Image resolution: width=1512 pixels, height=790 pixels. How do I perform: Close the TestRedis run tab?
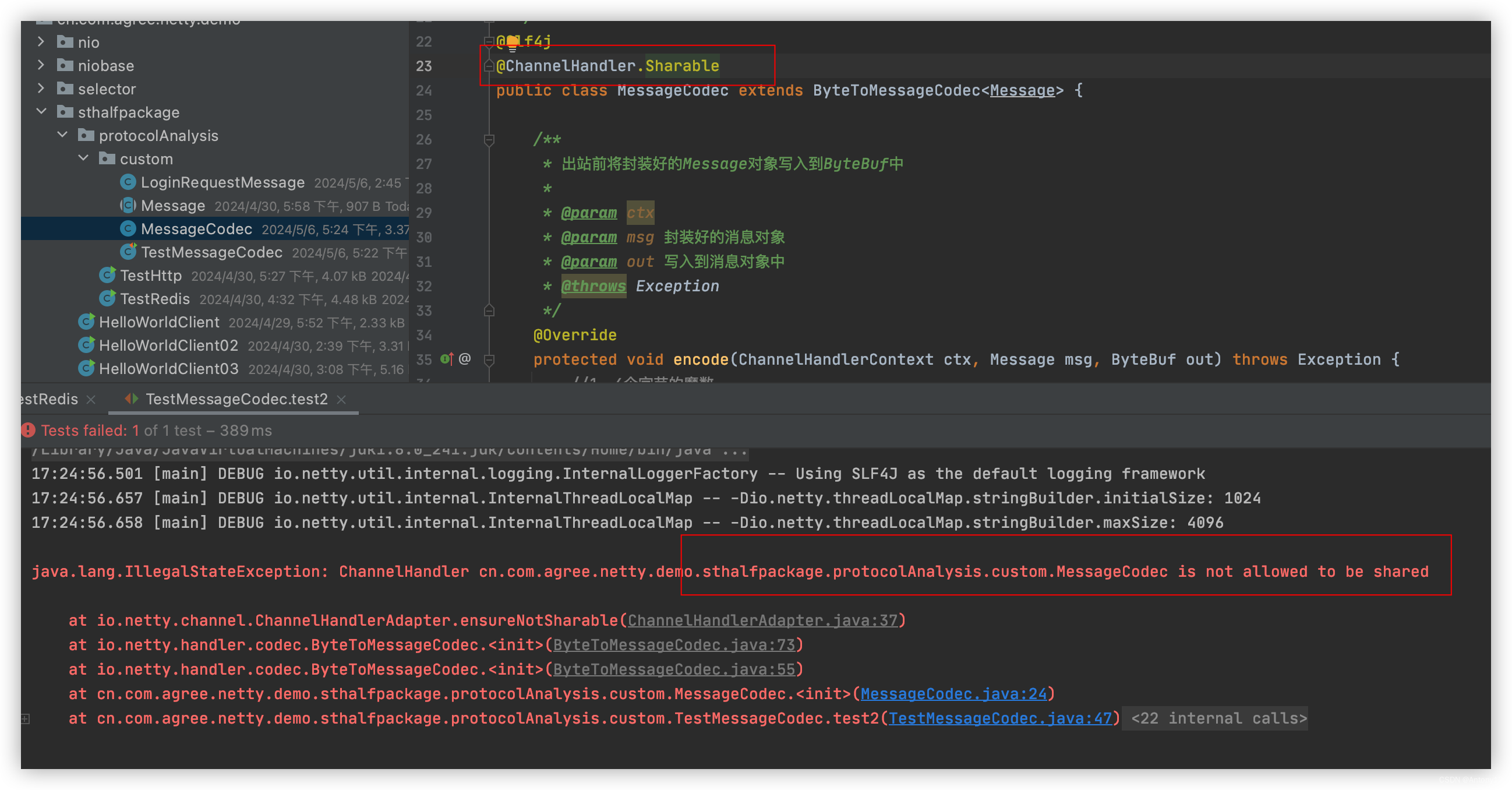coord(91,400)
